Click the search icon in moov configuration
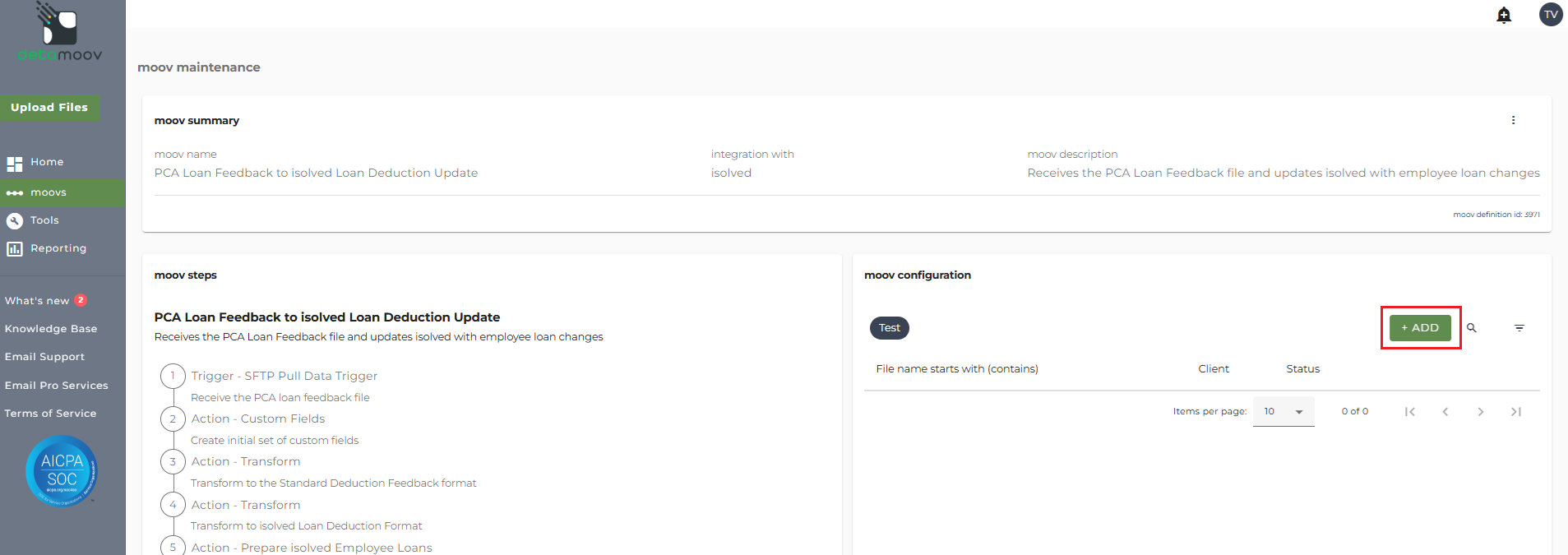The image size is (1568, 555). coord(1472,328)
